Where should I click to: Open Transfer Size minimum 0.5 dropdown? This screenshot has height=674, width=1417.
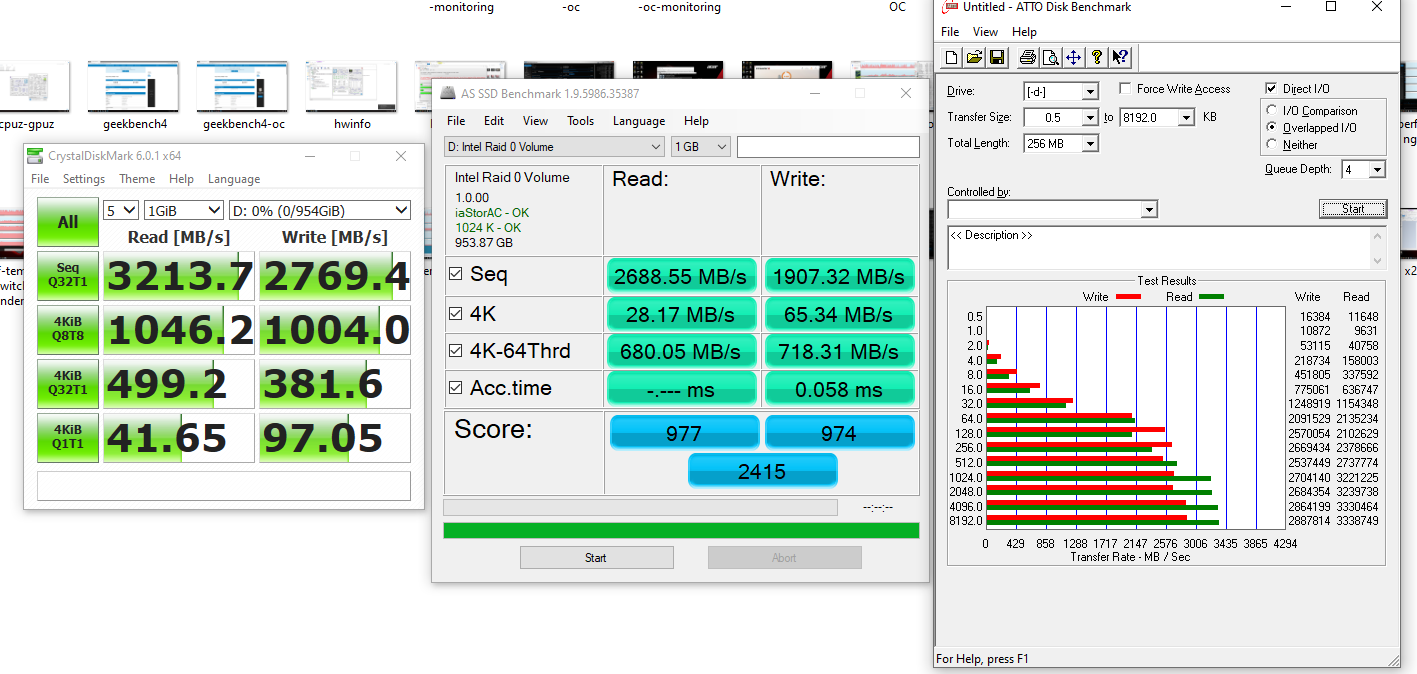point(1090,118)
